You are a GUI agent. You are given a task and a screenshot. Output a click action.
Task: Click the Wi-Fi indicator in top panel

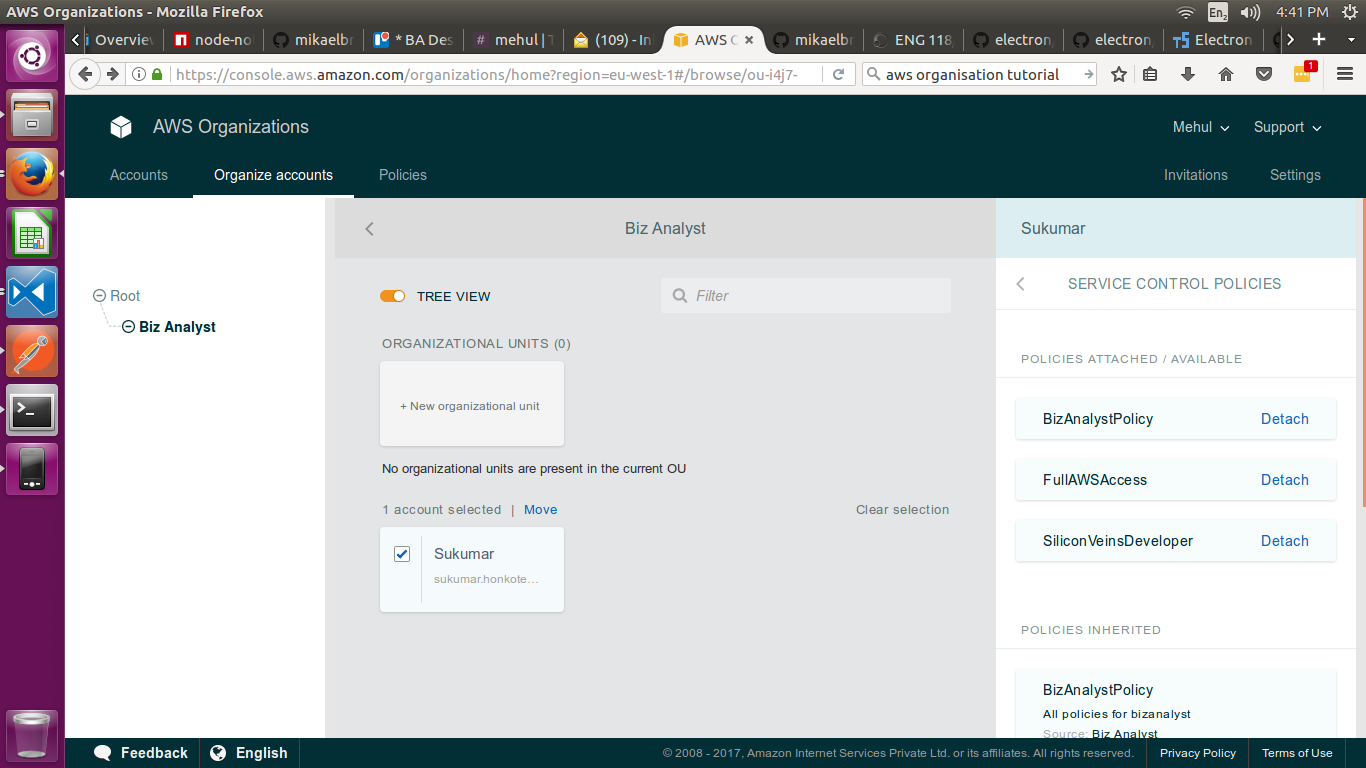coord(1186,12)
